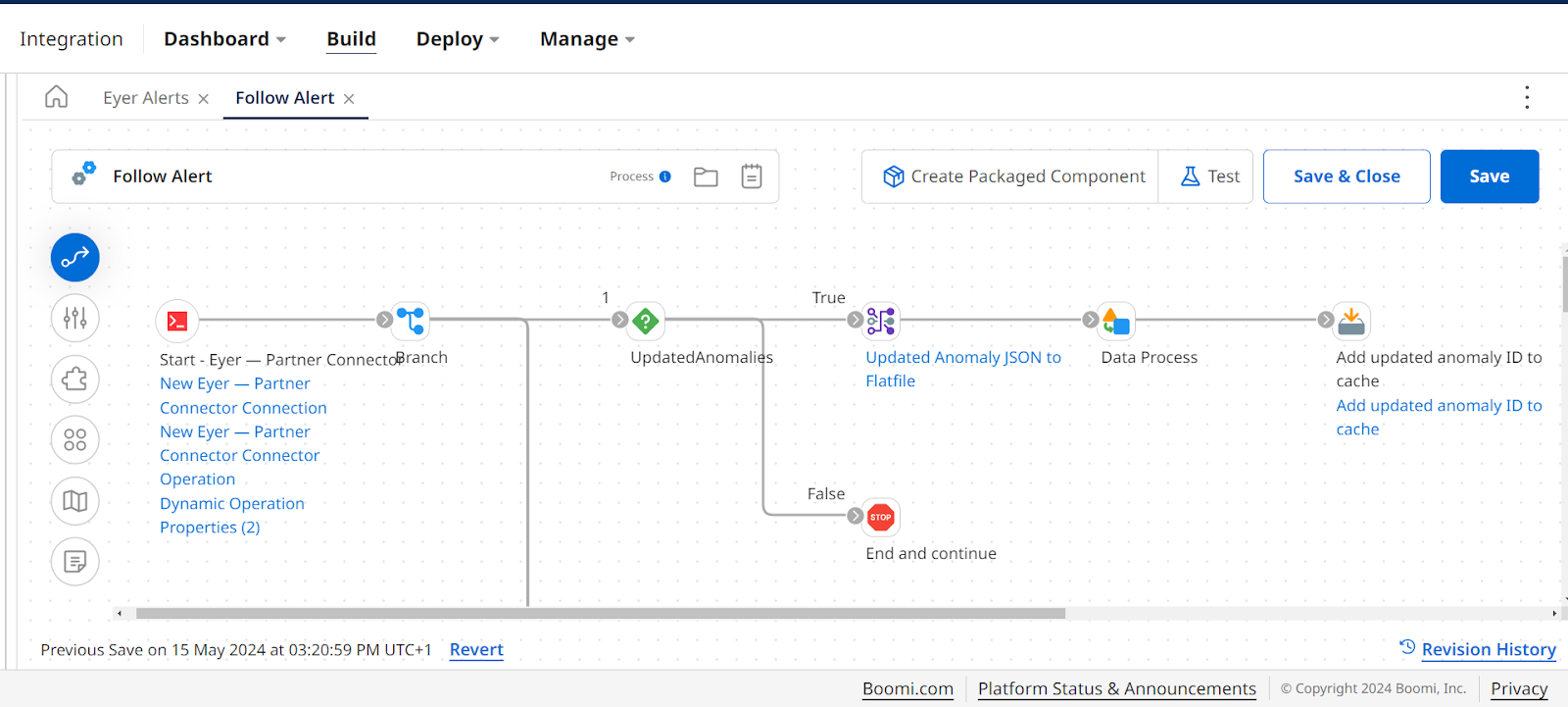Screen dimensions: 1568x707
Task: Select the UpdatedAnomalies decision shape
Action: [646, 320]
